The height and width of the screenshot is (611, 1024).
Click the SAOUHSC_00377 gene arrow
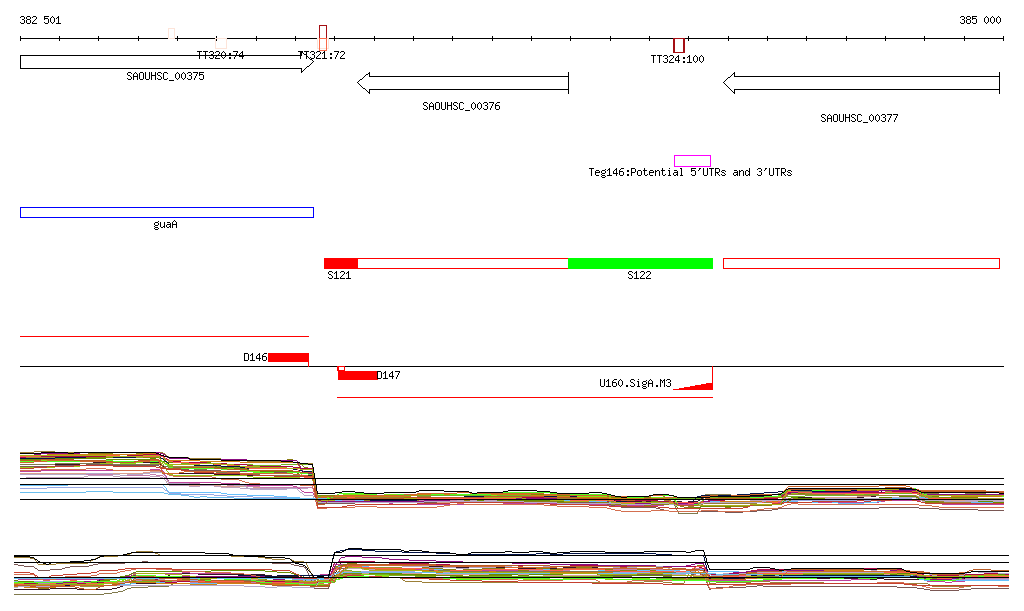tap(861, 83)
